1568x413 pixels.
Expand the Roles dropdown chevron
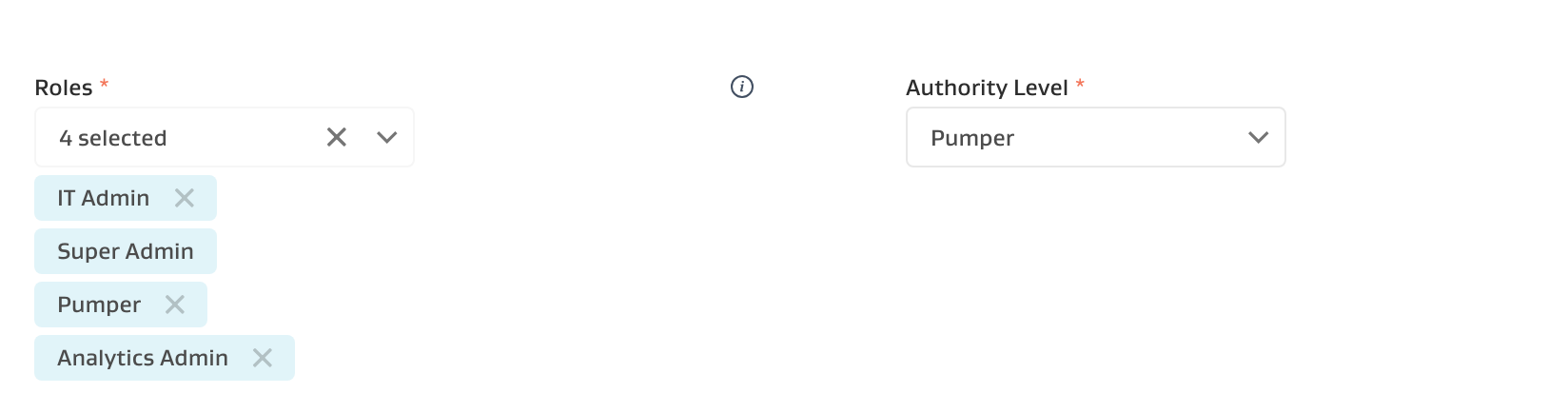[386, 138]
